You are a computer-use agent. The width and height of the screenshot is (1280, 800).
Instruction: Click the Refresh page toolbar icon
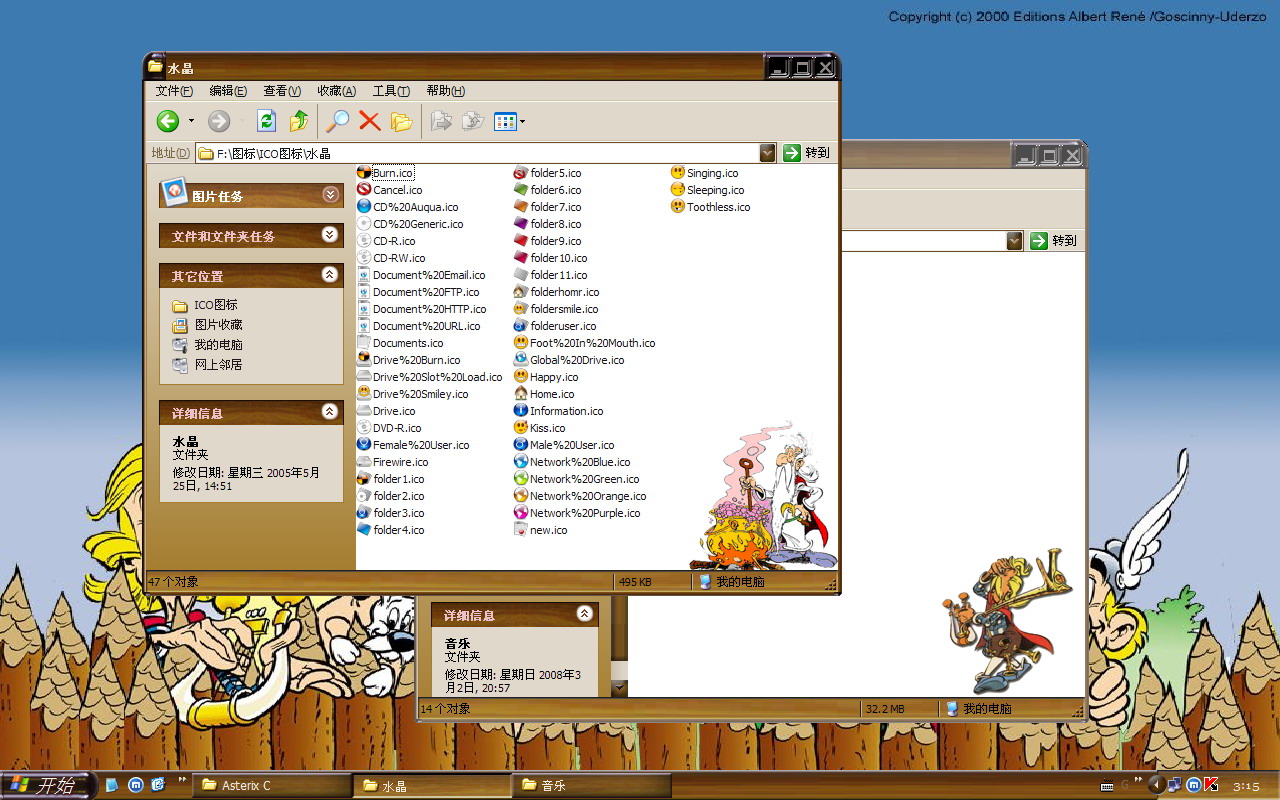coord(266,121)
